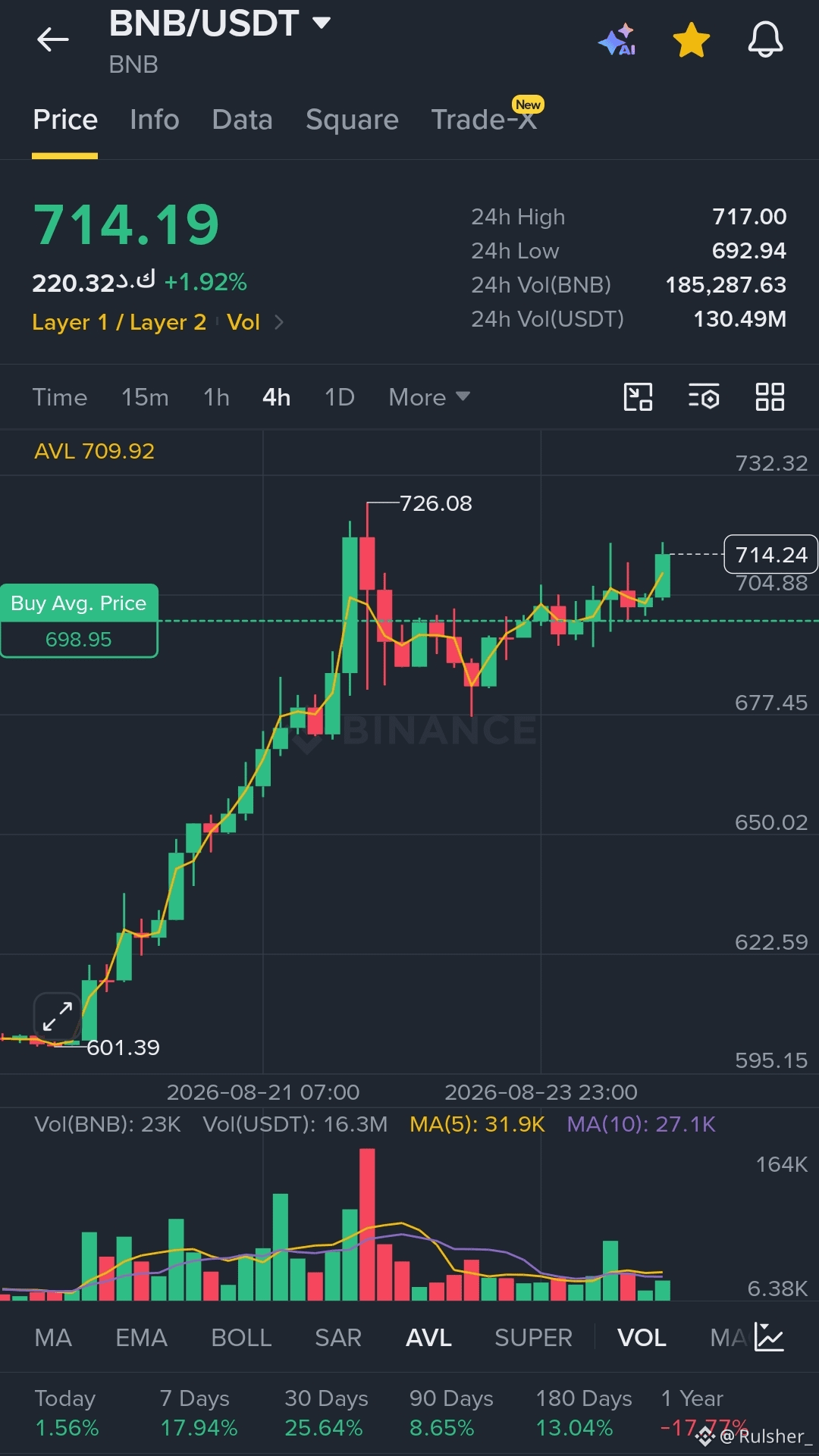This screenshot has width=819, height=1456.
Task: Toggle the SUPER indicator
Action: click(x=533, y=1338)
